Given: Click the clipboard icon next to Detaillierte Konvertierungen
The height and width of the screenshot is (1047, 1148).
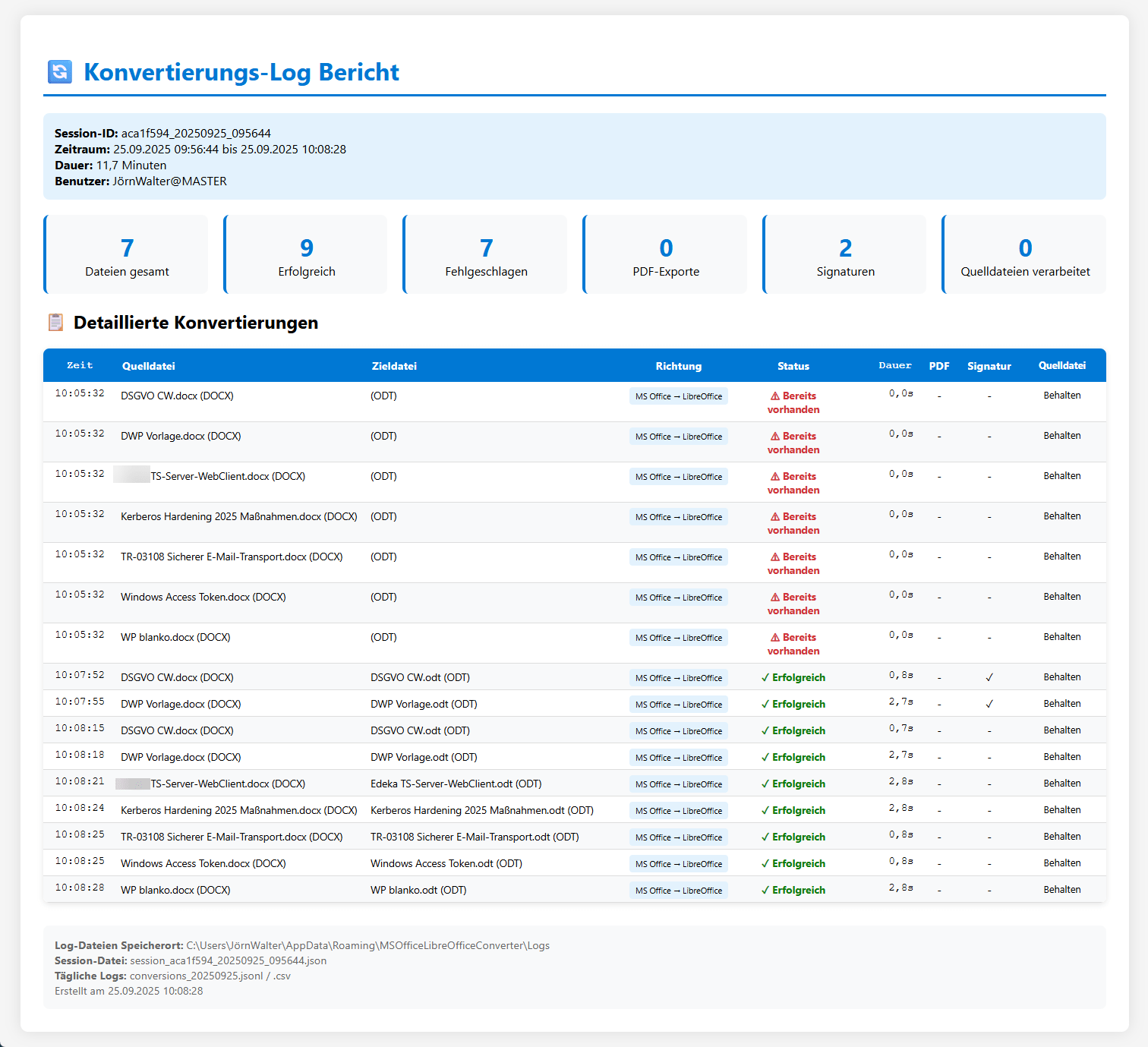Looking at the screenshot, I should [56, 323].
